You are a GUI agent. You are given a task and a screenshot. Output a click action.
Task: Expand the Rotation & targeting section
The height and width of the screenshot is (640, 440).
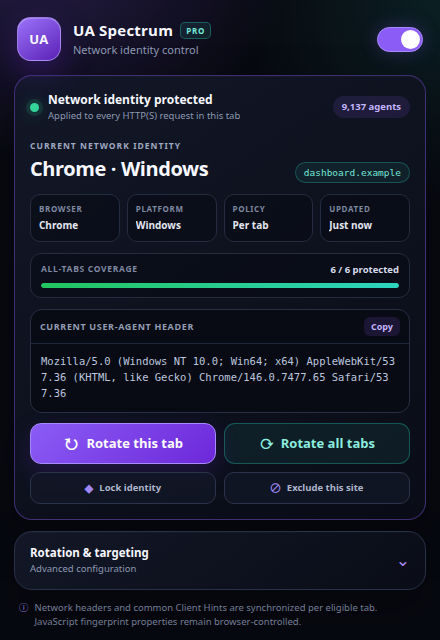coord(220,560)
